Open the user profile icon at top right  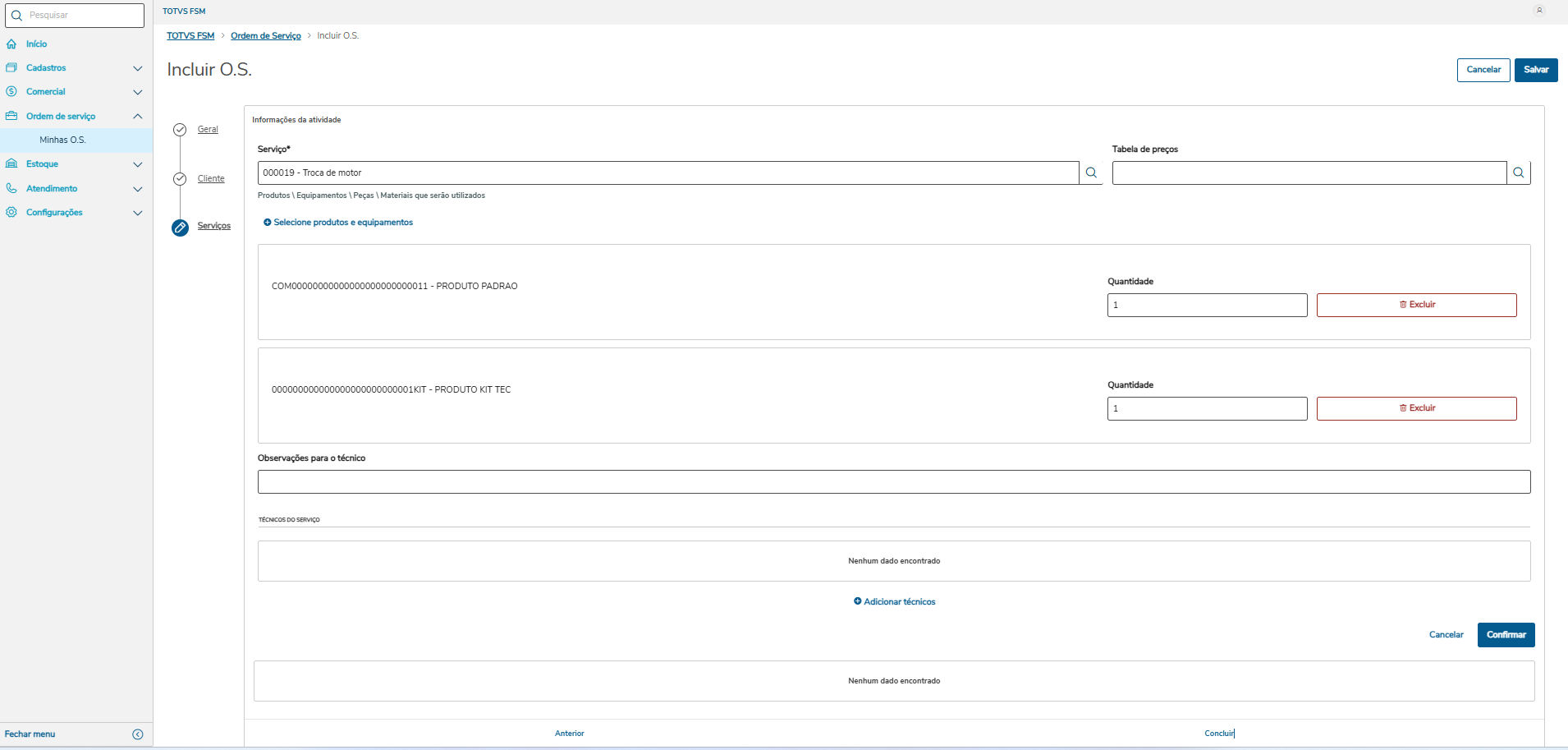pos(1539,11)
